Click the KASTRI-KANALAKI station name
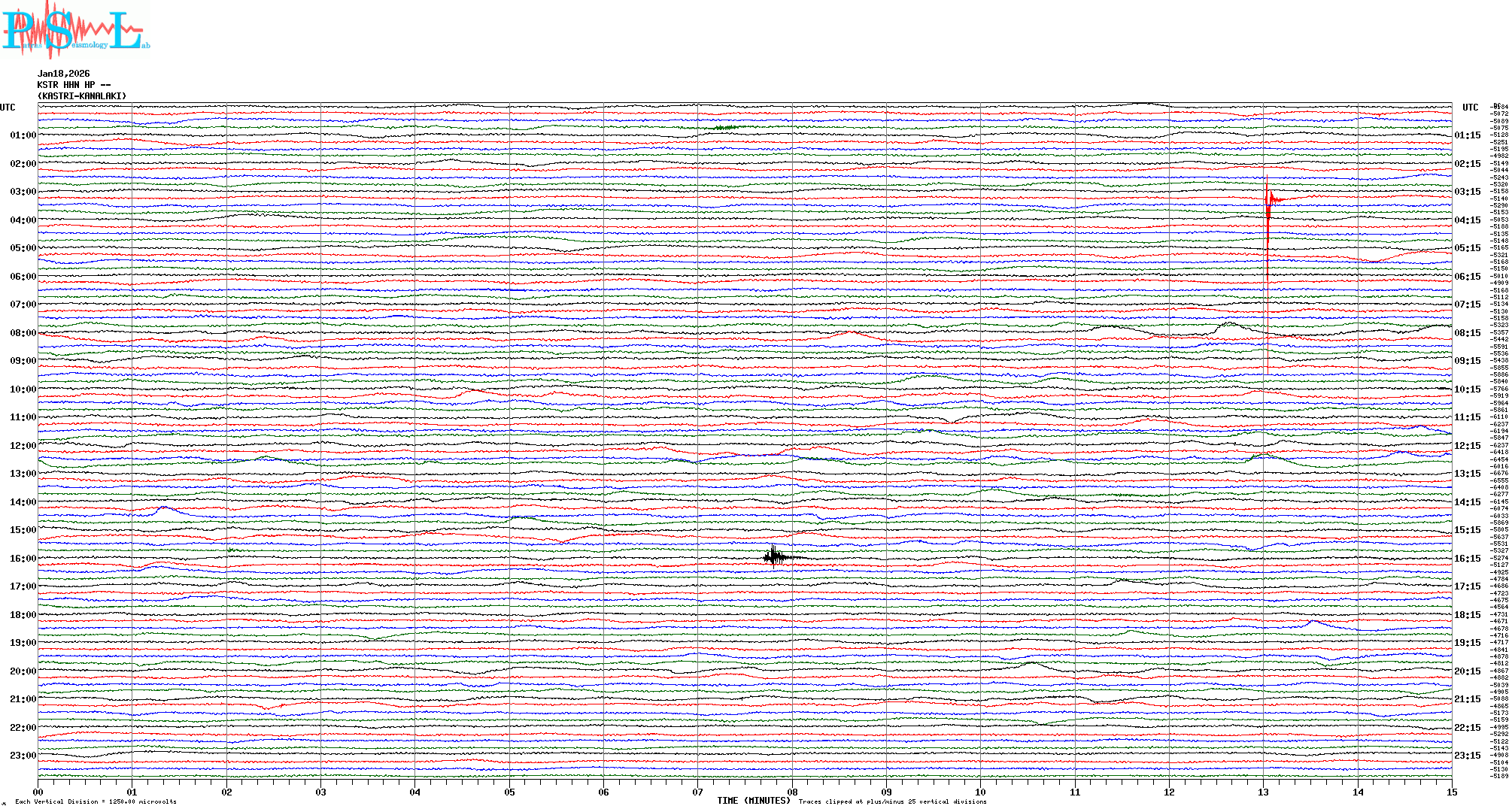The image size is (1512, 812). pyautogui.click(x=82, y=96)
